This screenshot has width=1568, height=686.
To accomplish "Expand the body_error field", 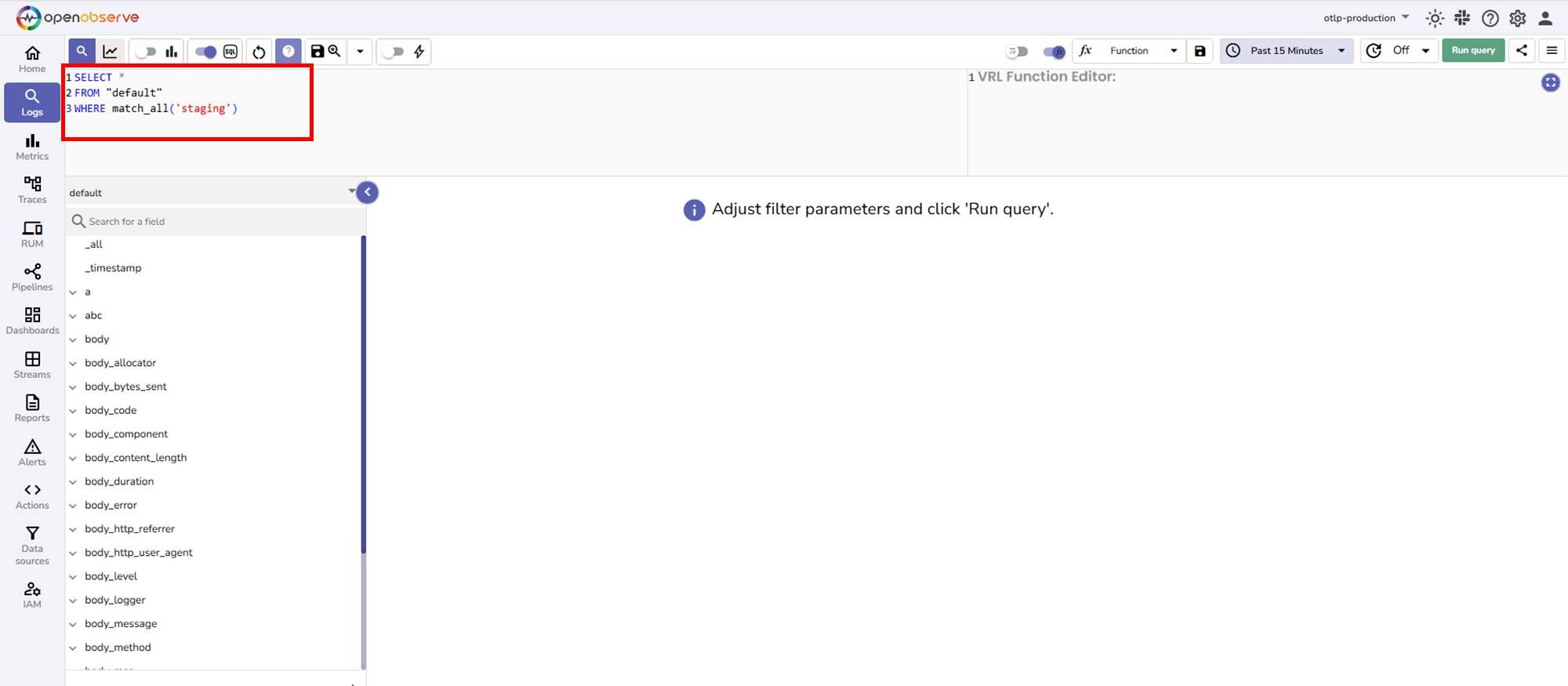I will coord(73,506).
